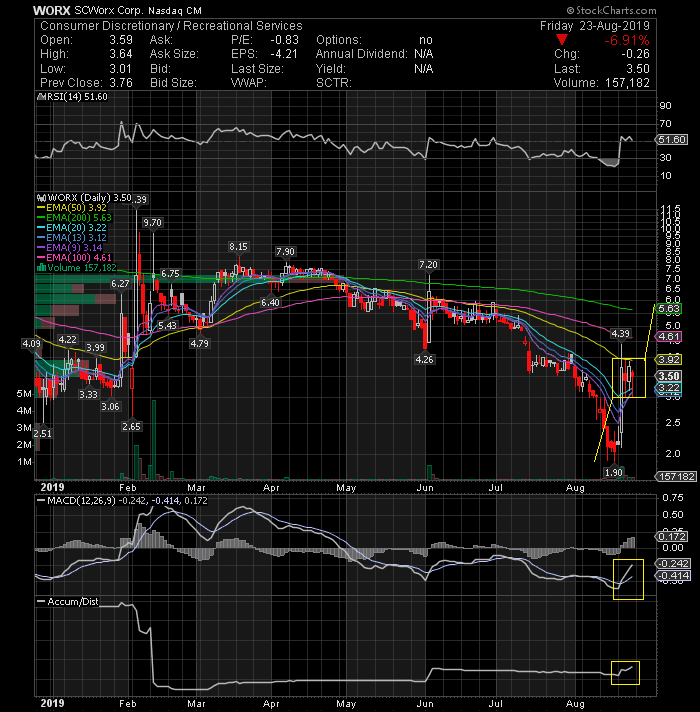Click the EPS value -4.21

[x=284, y=54]
